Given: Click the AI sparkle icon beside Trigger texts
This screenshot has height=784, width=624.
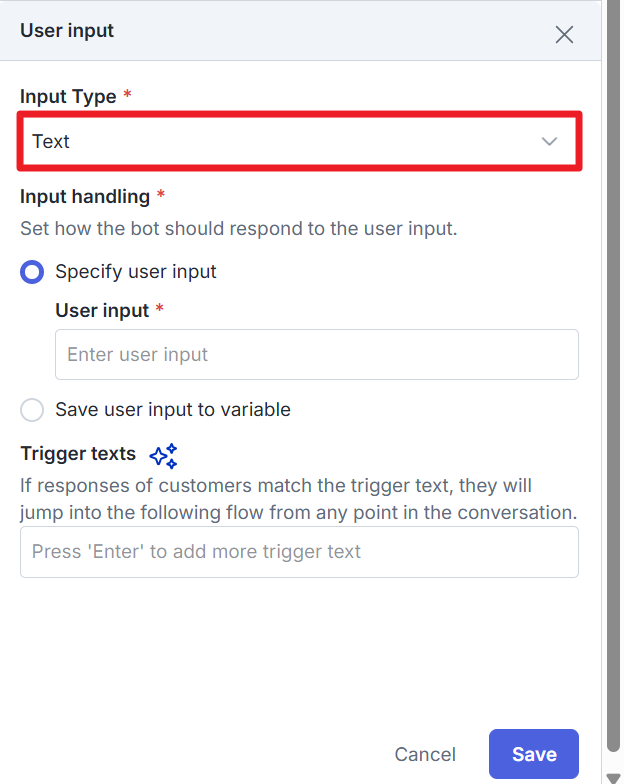Looking at the screenshot, I should pos(163,456).
